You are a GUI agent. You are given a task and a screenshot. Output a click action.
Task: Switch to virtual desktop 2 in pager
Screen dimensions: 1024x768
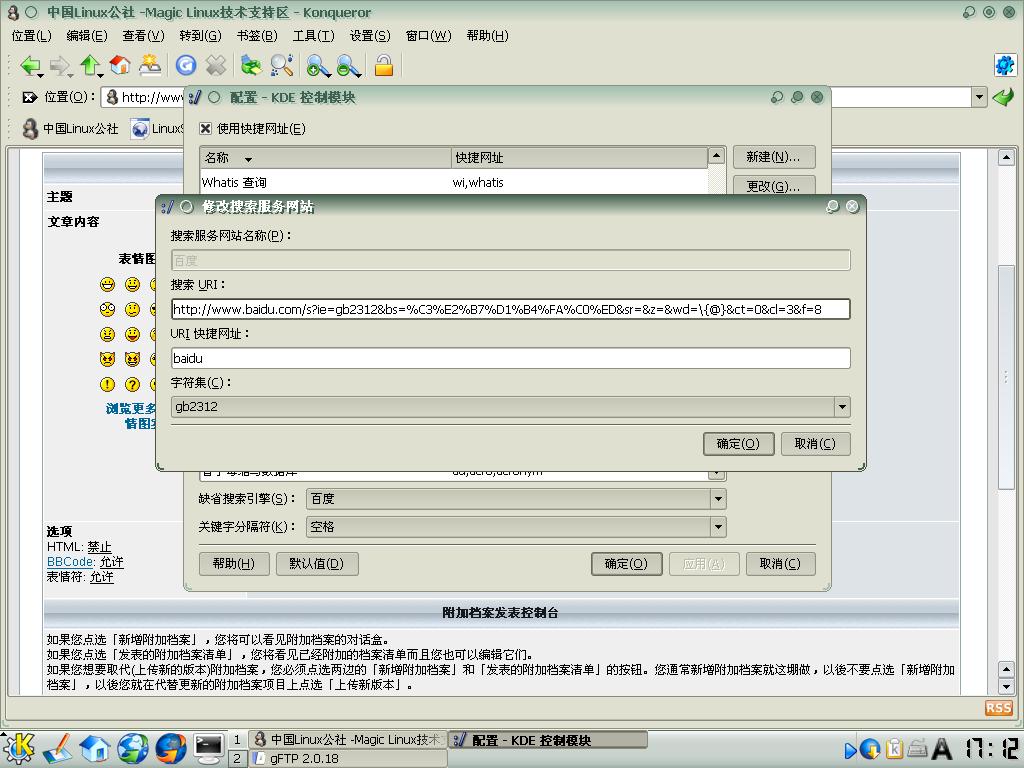coord(237,758)
